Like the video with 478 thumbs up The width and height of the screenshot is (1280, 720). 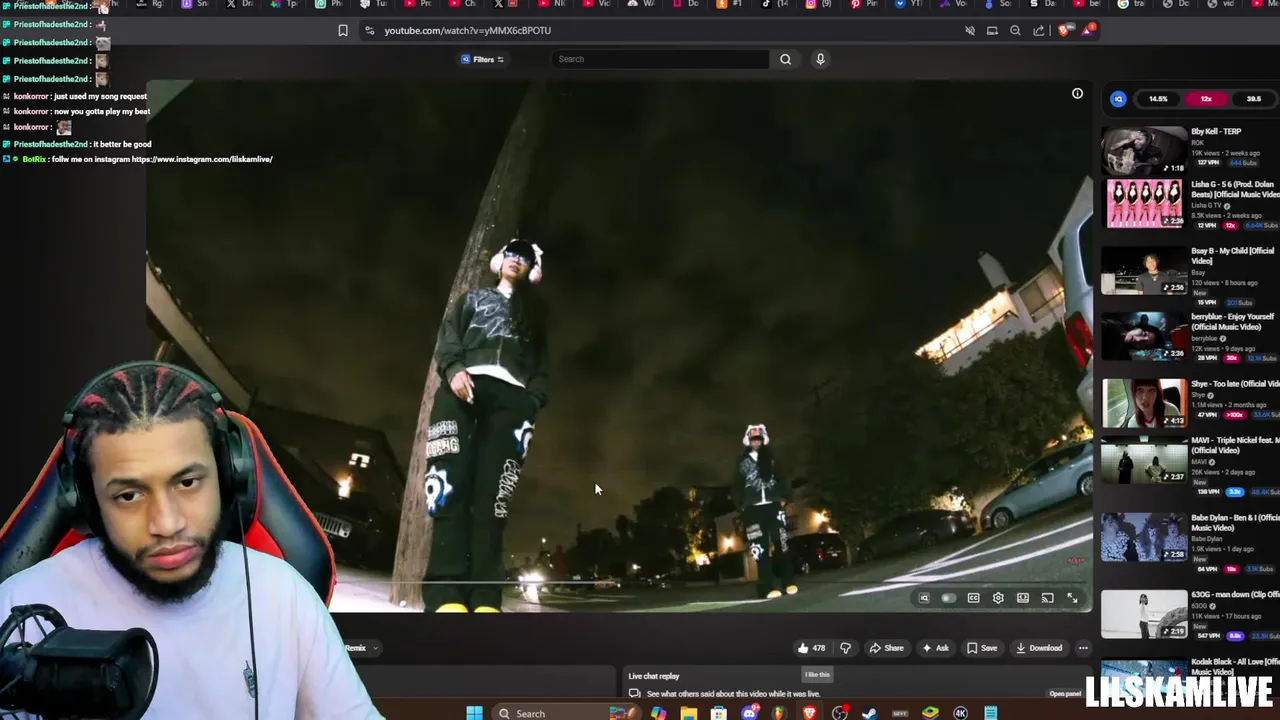811,648
